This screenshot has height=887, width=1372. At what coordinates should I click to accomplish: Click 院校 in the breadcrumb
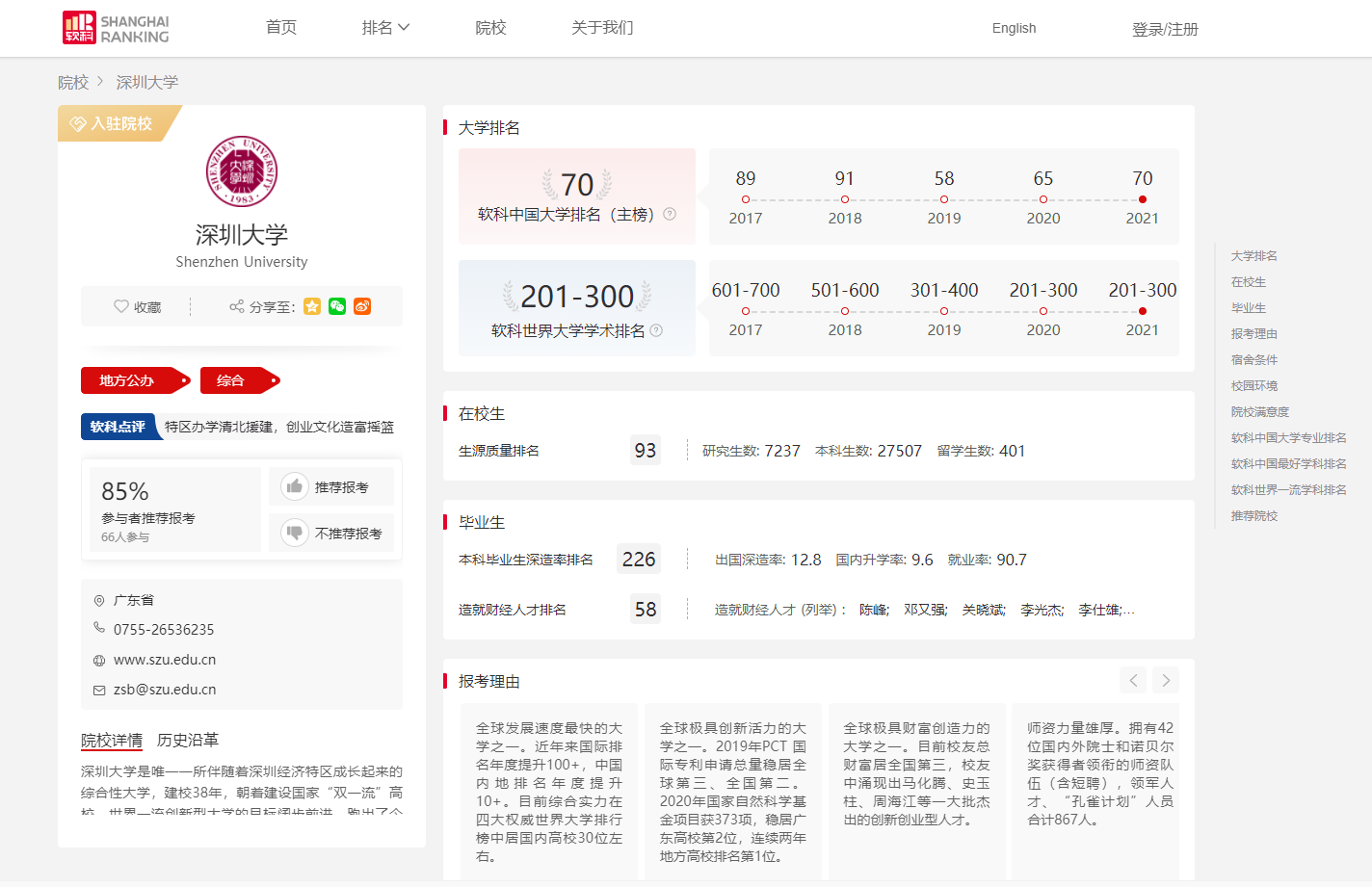pos(73,83)
